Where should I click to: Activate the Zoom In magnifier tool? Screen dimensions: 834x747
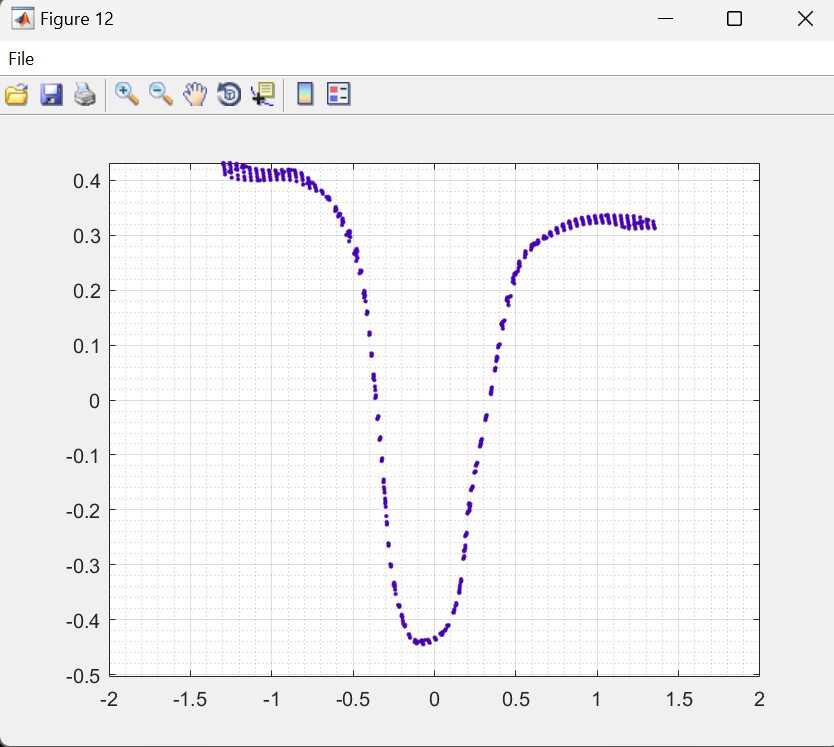pos(127,94)
